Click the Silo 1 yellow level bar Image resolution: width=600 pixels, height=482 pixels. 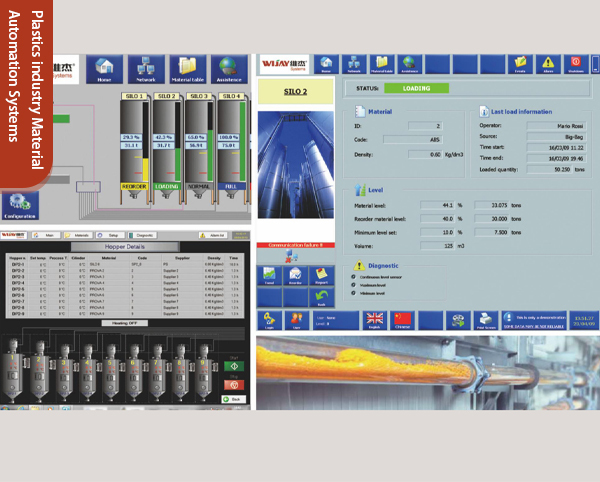(145, 169)
